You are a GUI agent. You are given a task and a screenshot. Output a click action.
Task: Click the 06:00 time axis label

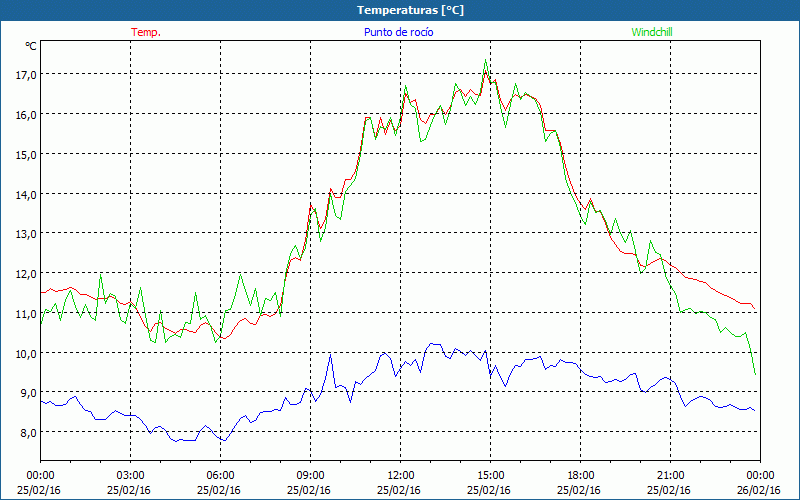[220, 476]
